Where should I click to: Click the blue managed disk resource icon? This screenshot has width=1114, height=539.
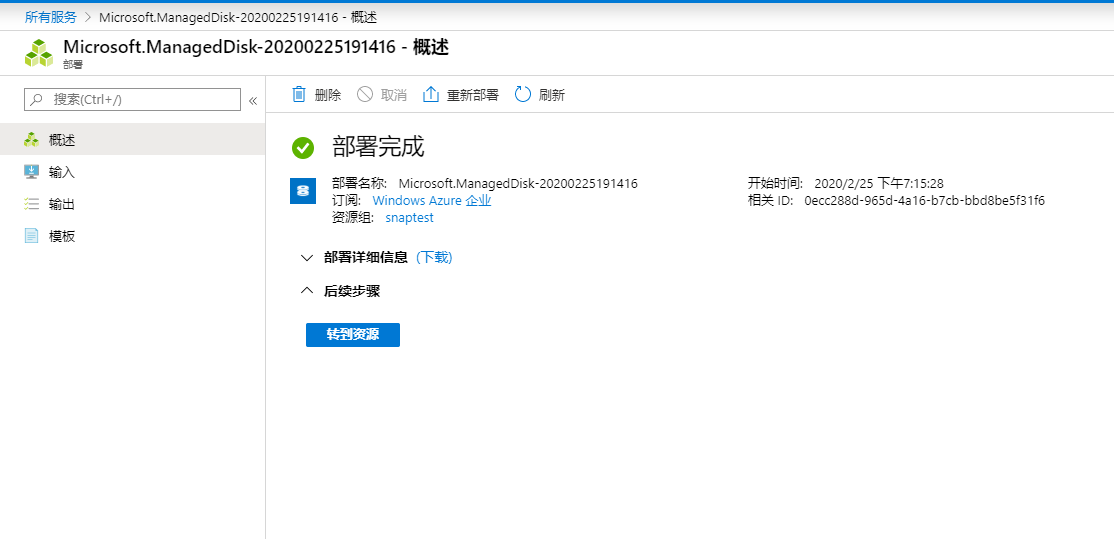[303, 191]
